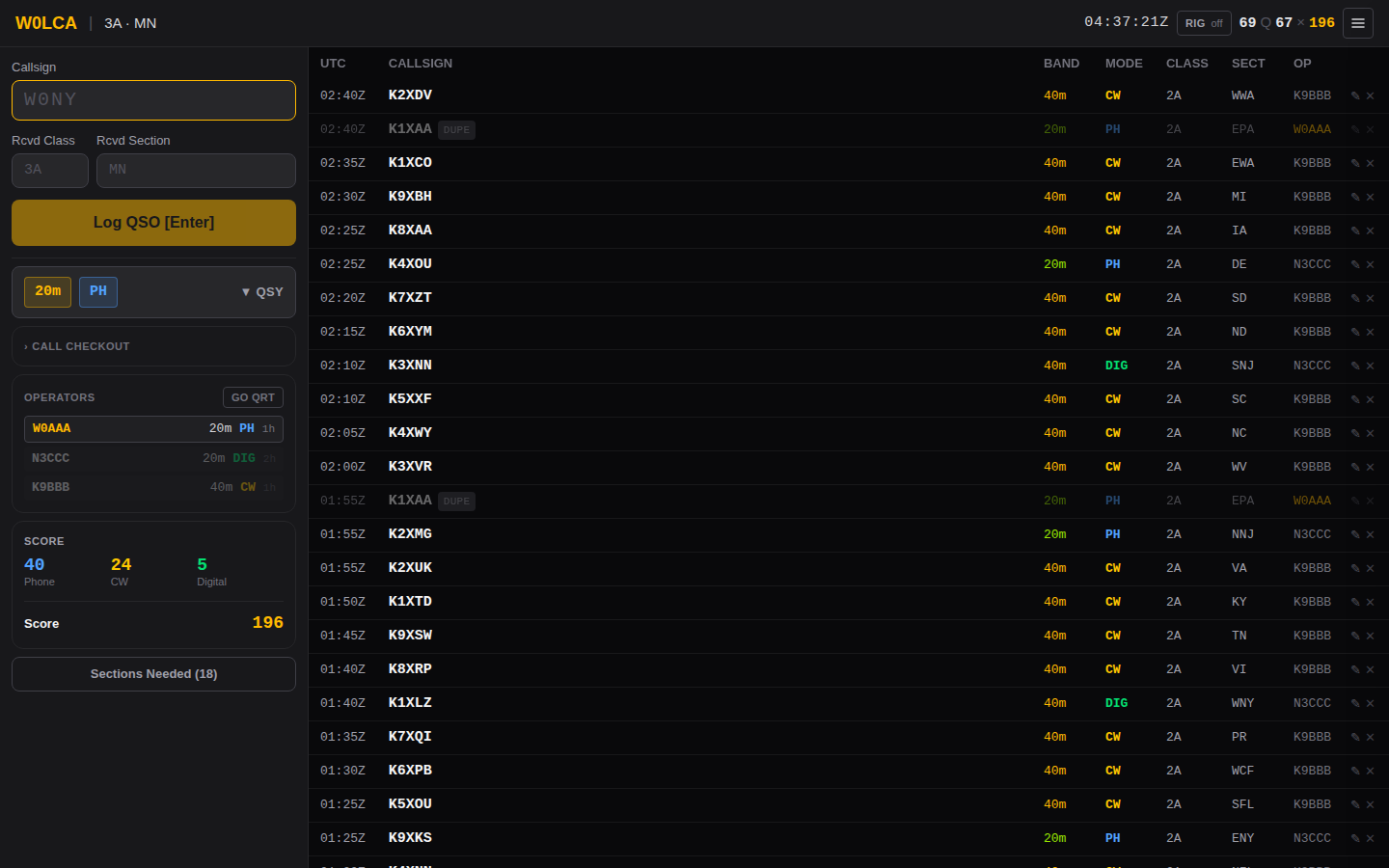This screenshot has width=1389, height=868.
Task: Select operator W0AAA
Action: coord(153,428)
